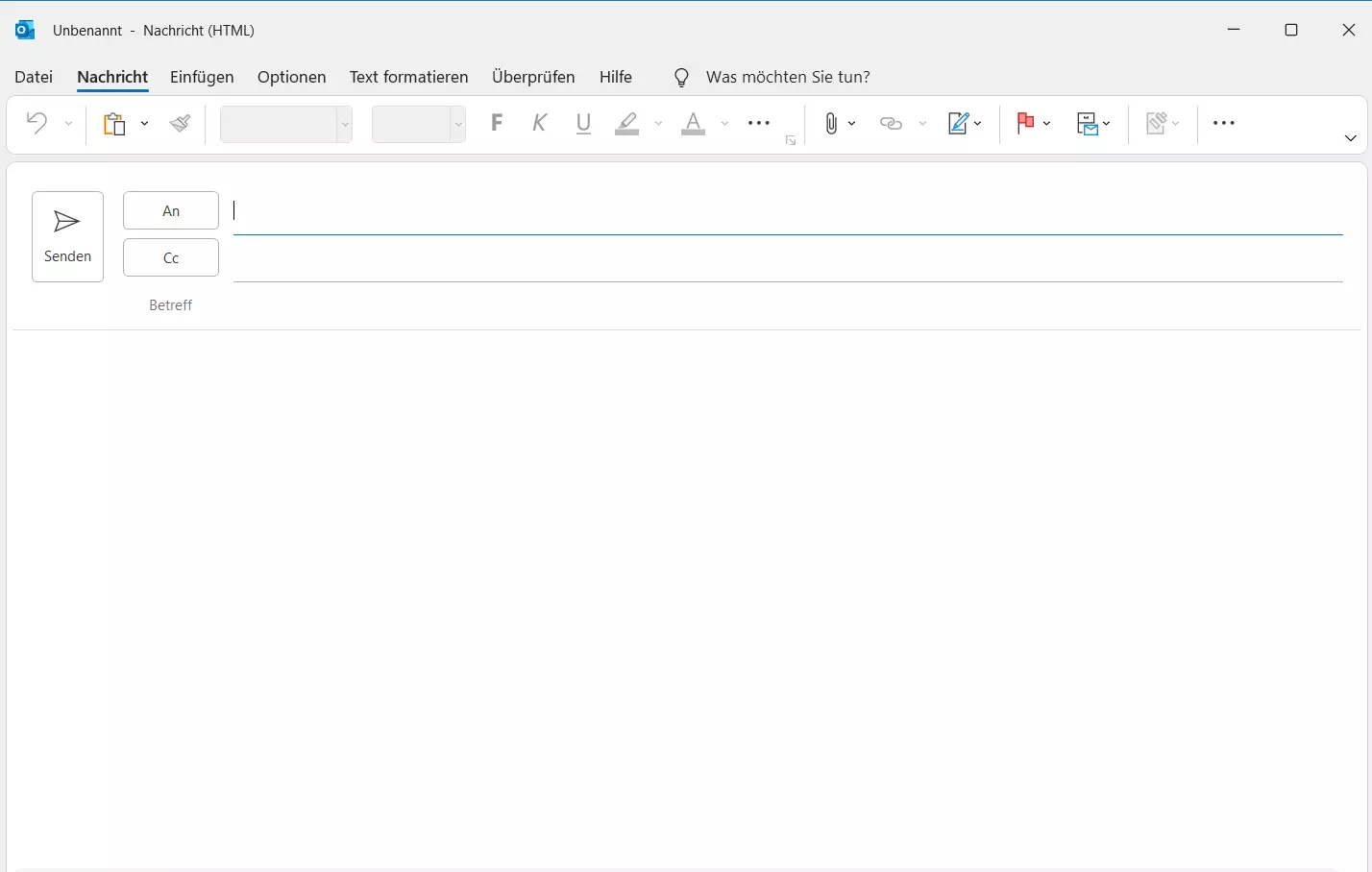
Task: Send the message with Senden button
Action: click(67, 236)
